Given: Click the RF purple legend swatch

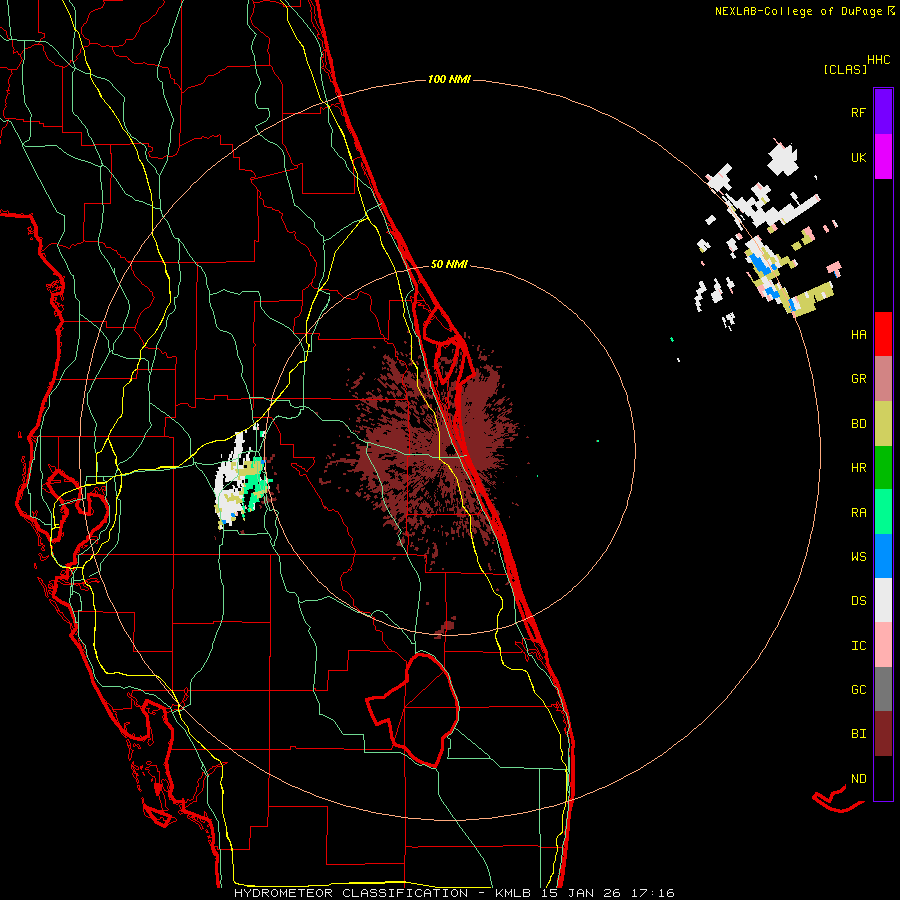Looking at the screenshot, I should (883, 112).
